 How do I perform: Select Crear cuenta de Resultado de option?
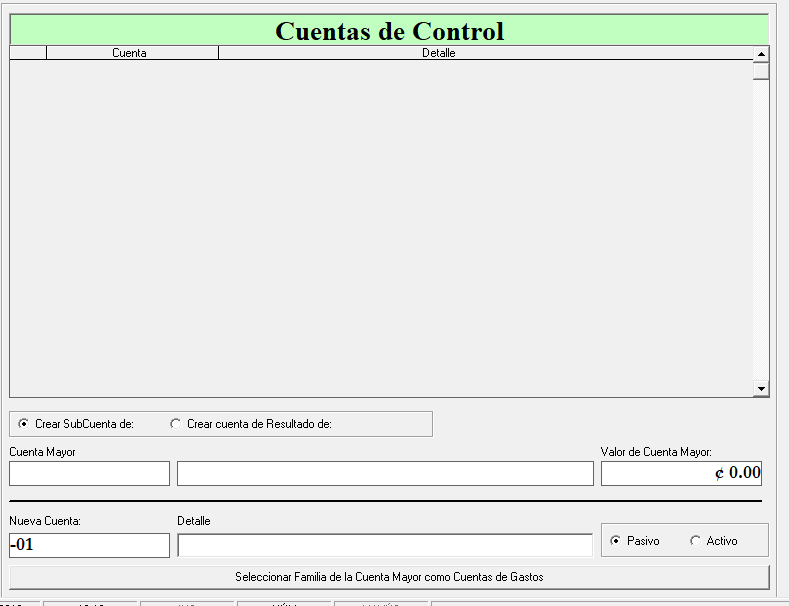[176, 424]
